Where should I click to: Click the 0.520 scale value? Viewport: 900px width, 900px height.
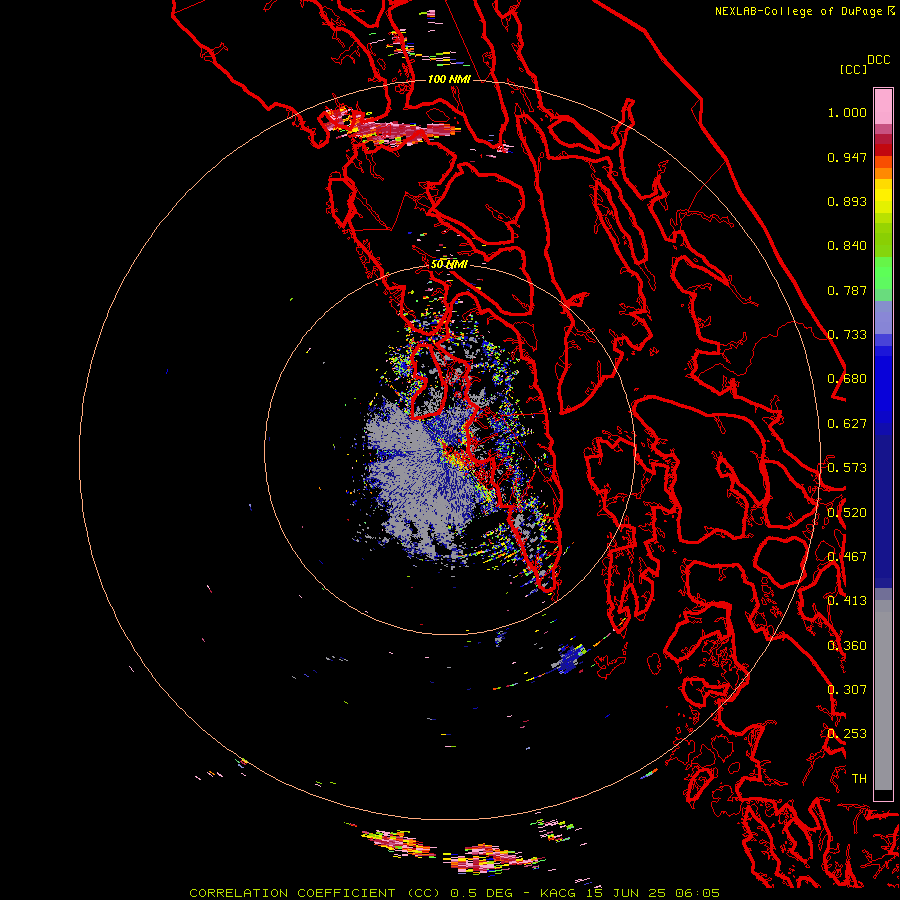[847, 513]
